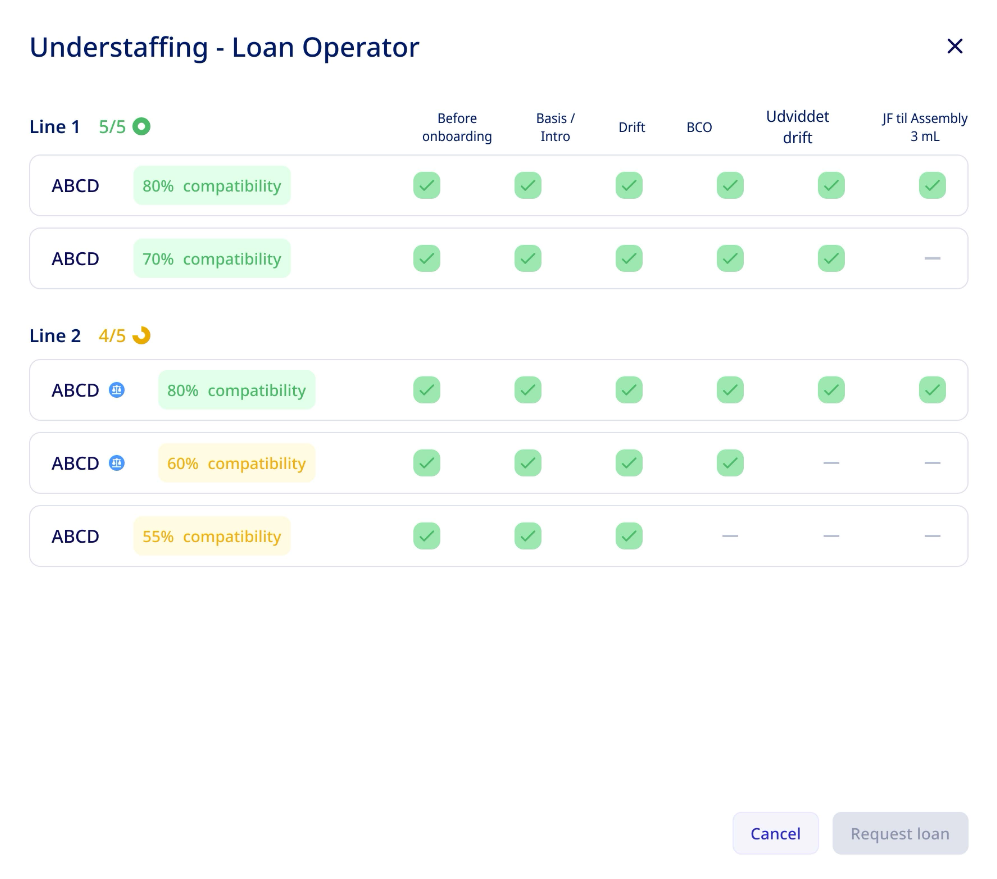Click BCO check in Line 1 80% row
Image resolution: width=997 pixels, height=879 pixels.
pyautogui.click(x=730, y=186)
